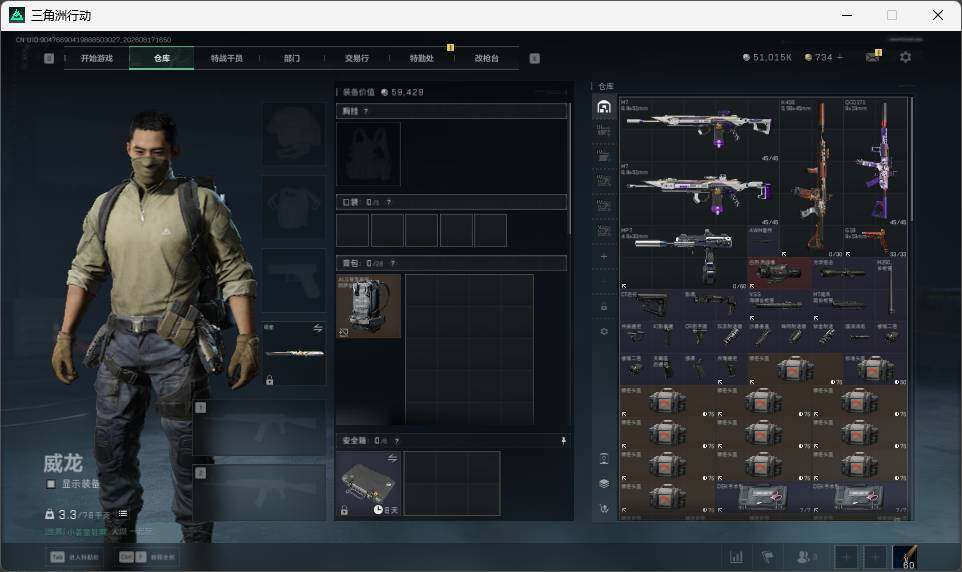This screenshot has height=572, width=962.
Task: Click the empty body armor slot
Action: (x=294, y=207)
